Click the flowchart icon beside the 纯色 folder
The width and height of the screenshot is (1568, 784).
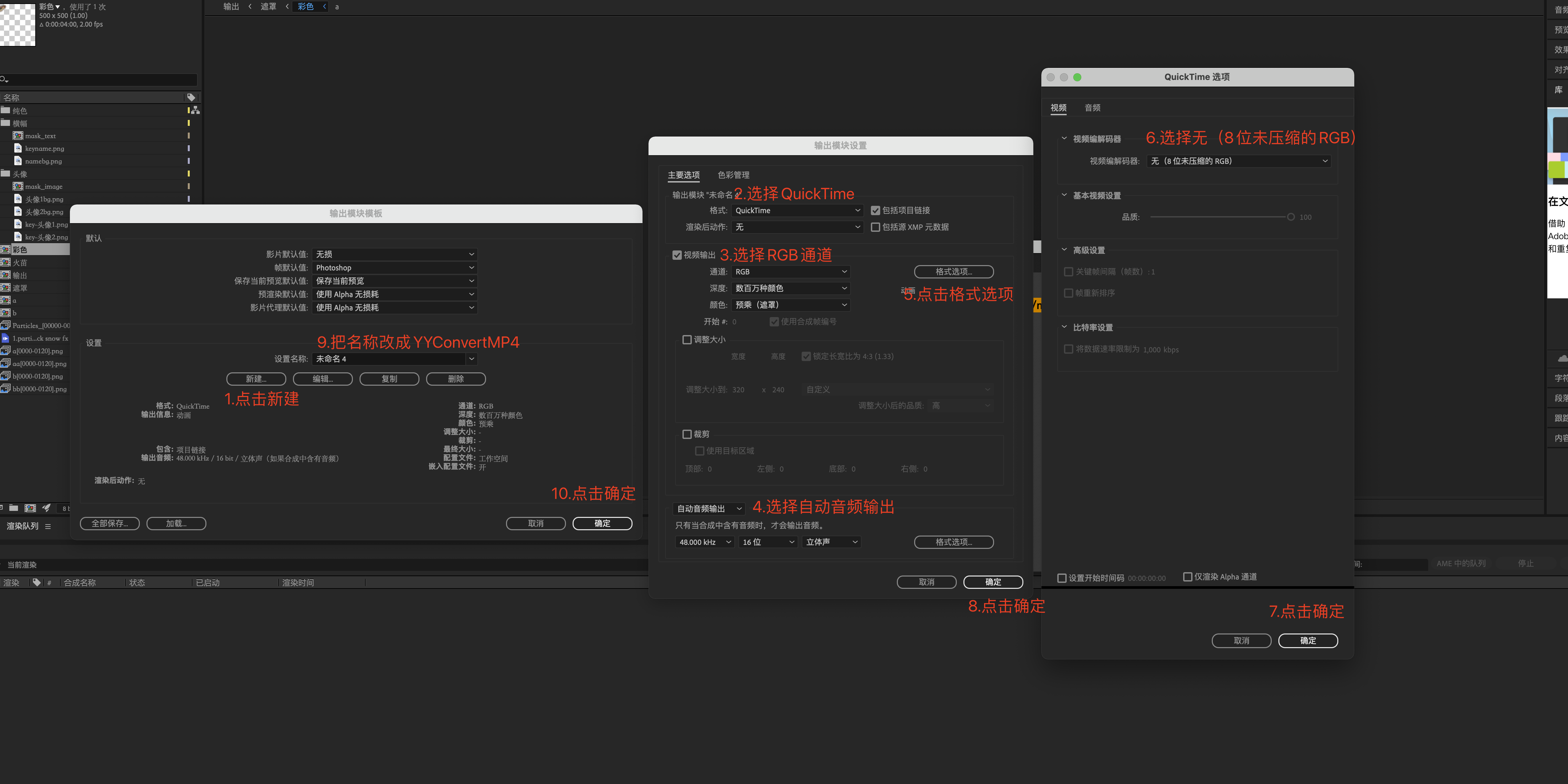[x=195, y=110]
